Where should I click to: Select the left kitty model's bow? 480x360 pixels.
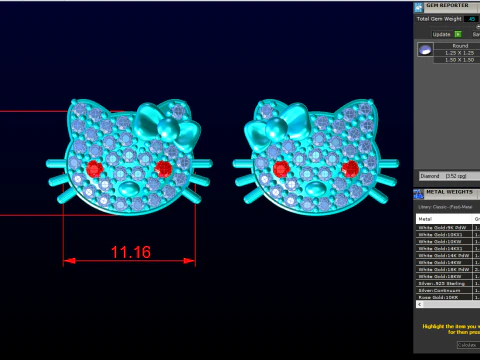coord(167,126)
